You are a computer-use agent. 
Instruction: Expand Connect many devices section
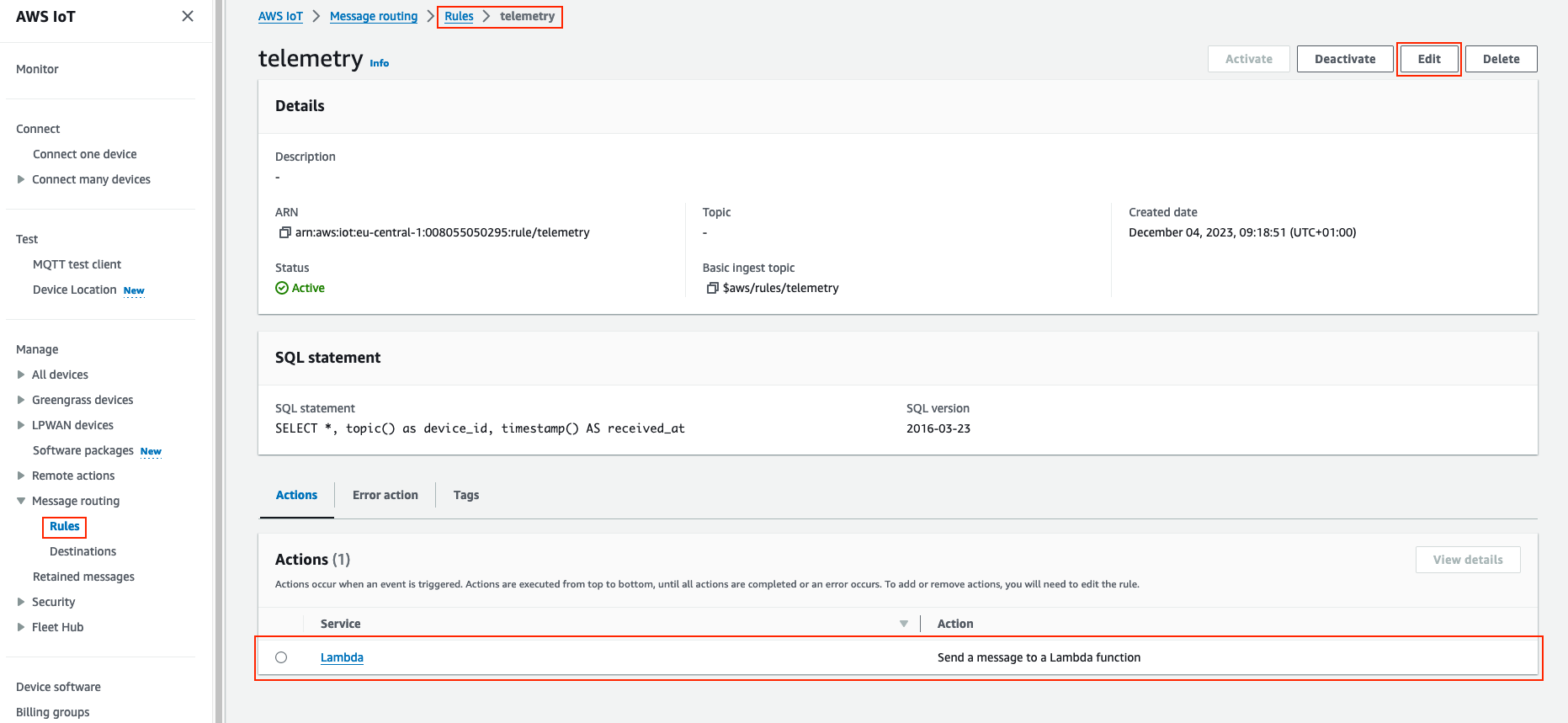point(21,179)
